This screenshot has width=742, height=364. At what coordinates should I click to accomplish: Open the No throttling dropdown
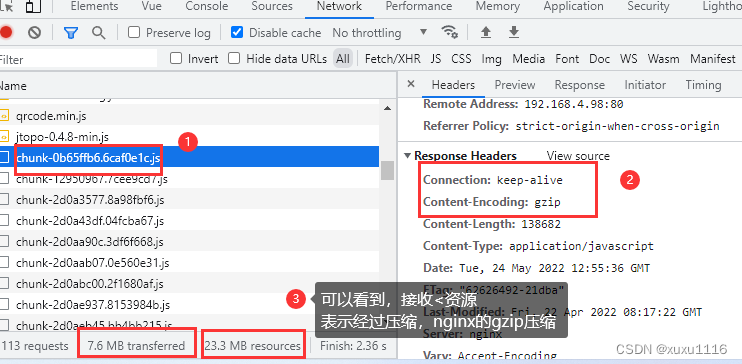pyautogui.click(x=380, y=33)
